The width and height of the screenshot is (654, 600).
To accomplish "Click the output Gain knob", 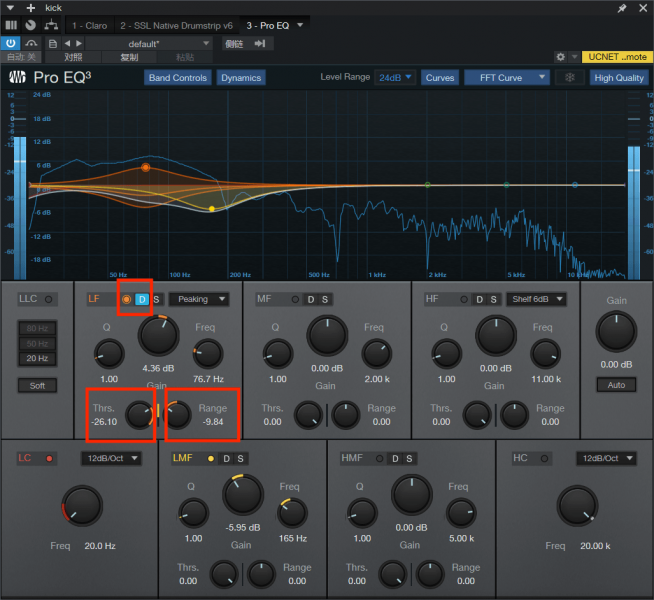I will [616, 332].
